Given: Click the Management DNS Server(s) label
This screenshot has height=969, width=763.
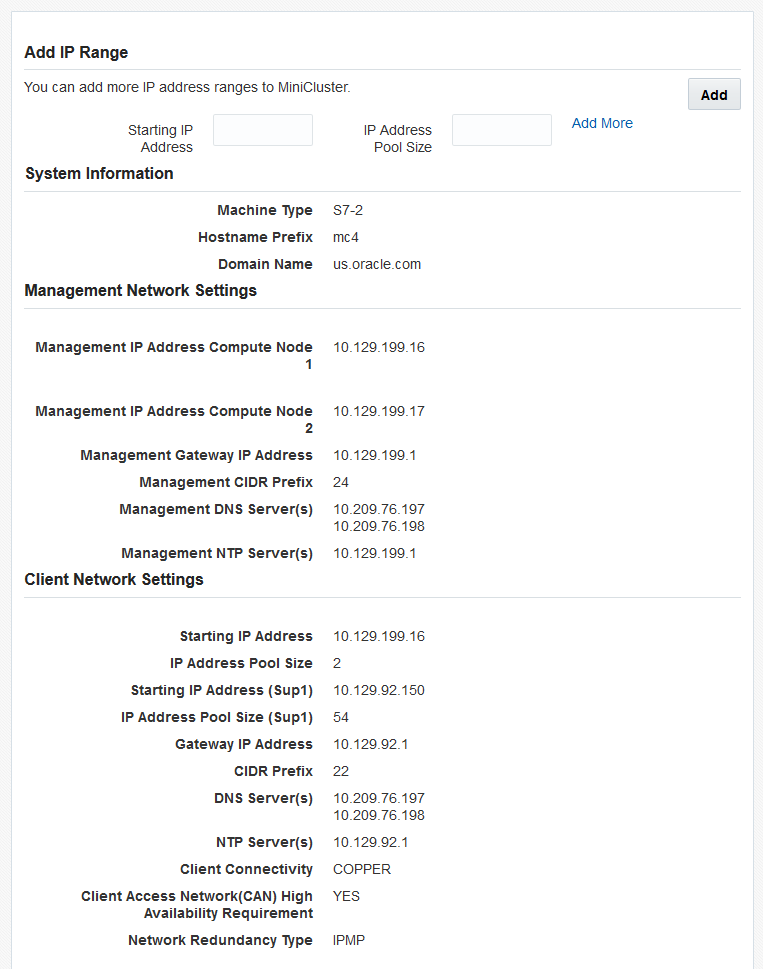Looking at the screenshot, I should 216,510.
